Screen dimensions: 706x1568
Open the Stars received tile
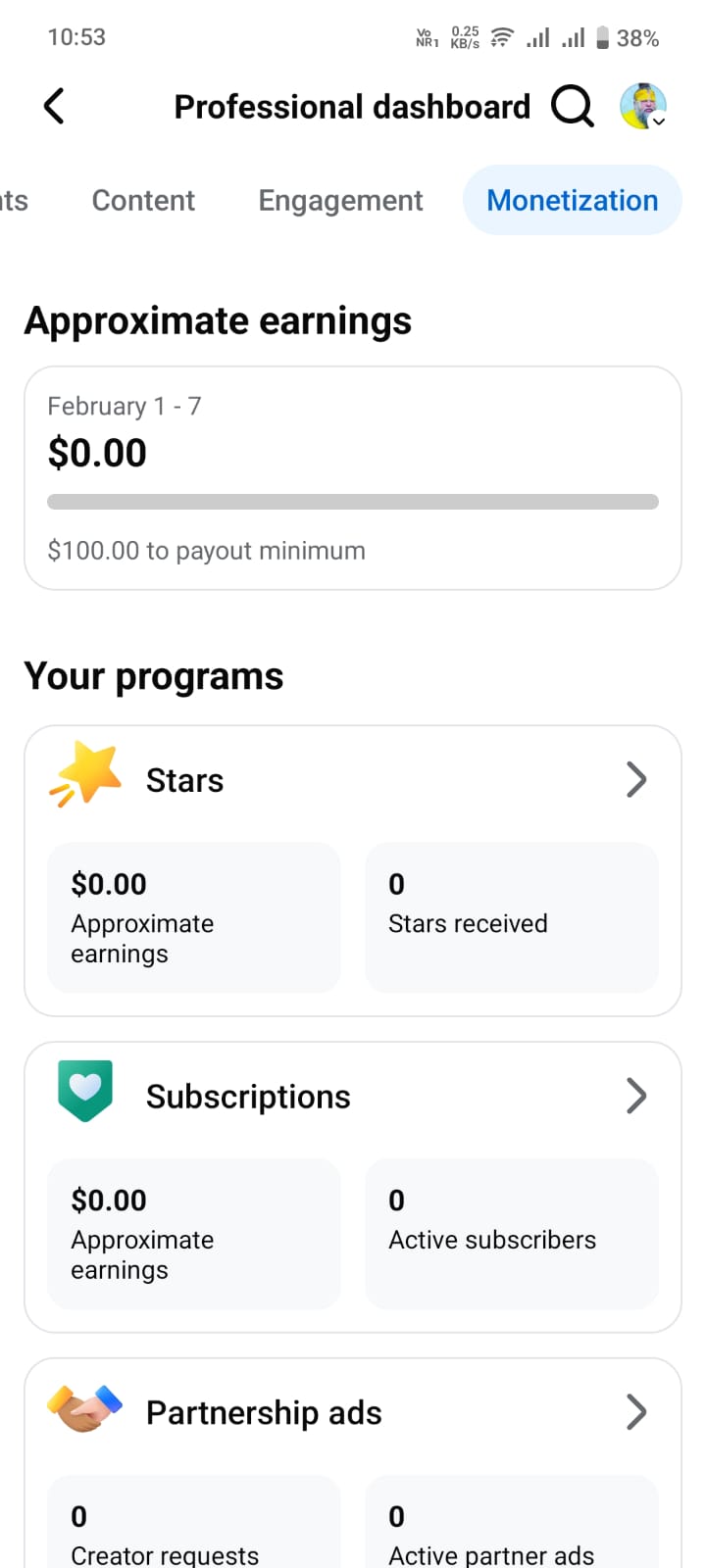[511, 917]
